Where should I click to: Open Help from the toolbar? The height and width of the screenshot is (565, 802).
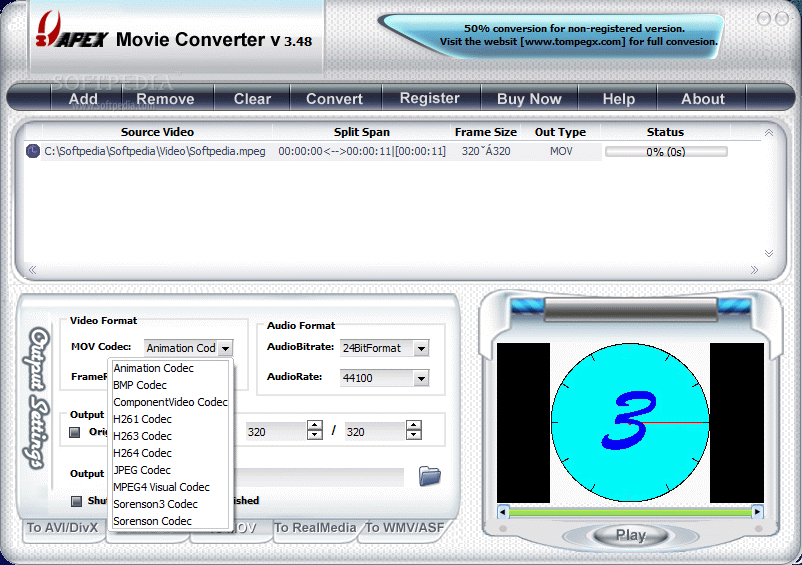(618, 99)
